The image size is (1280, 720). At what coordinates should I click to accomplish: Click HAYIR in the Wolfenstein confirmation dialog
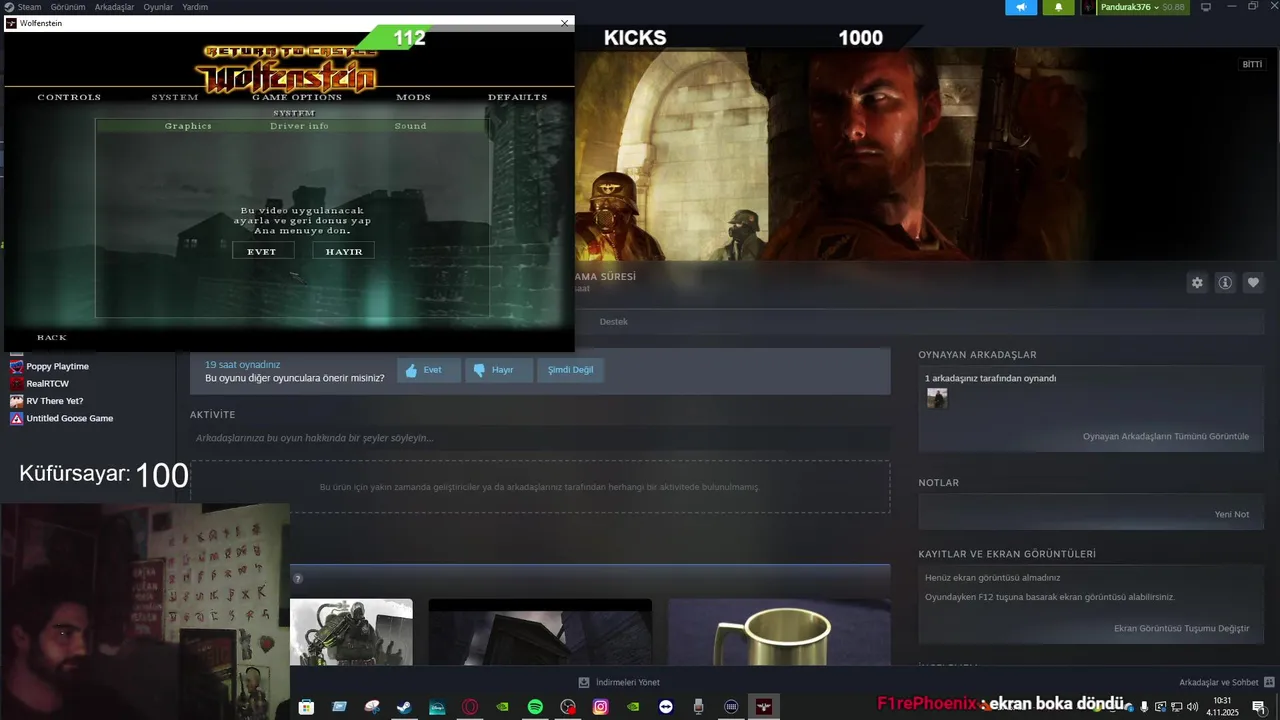click(344, 251)
